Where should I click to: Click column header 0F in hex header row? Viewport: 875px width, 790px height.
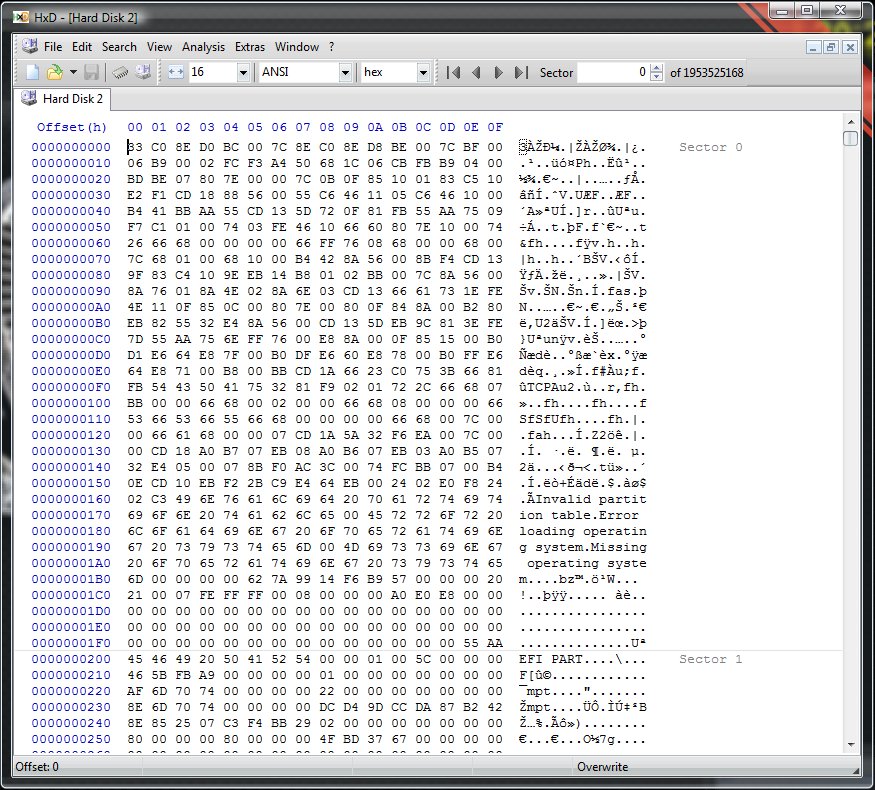(x=495, y=127)
